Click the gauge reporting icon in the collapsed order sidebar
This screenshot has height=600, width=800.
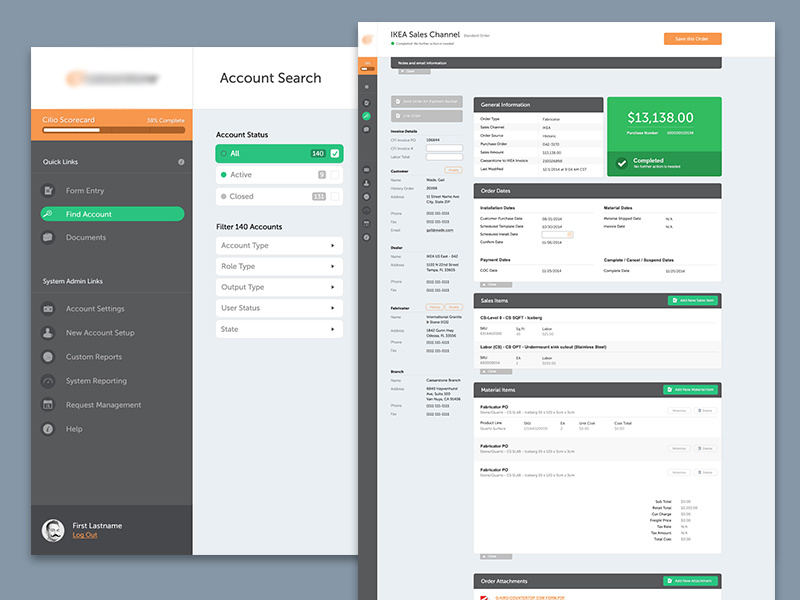click(x=366, y=210)
